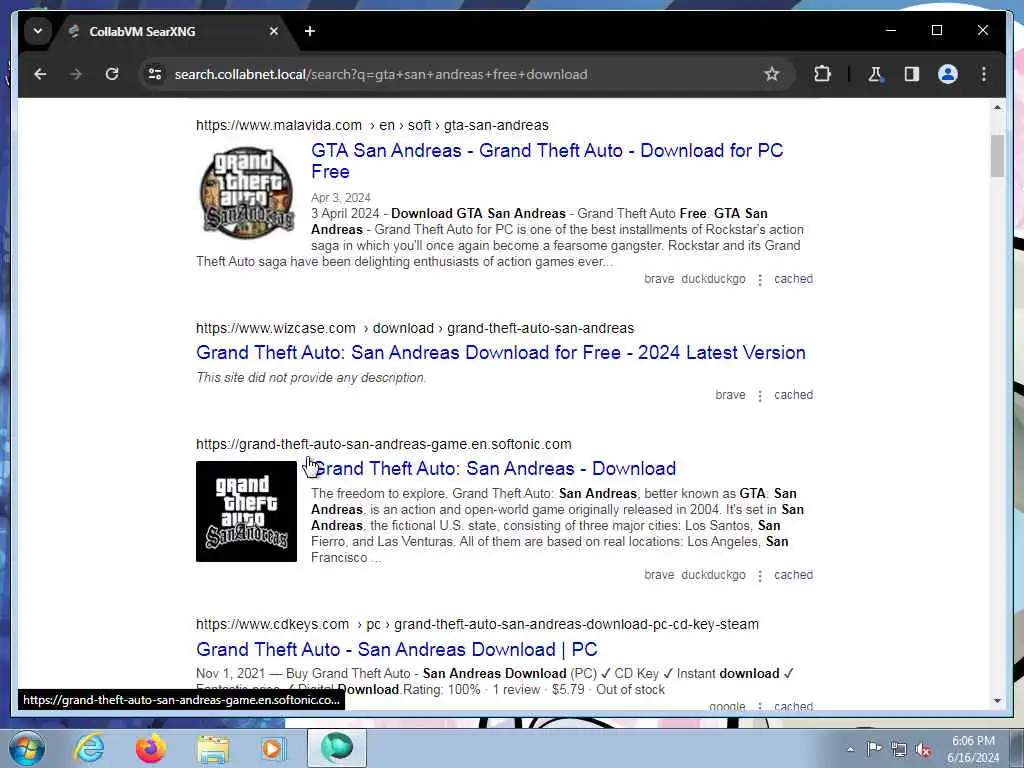Go back to the previous page
The height and width of the screenshot is (768, 1024).
pyautogui.click(x=40, y=74)
